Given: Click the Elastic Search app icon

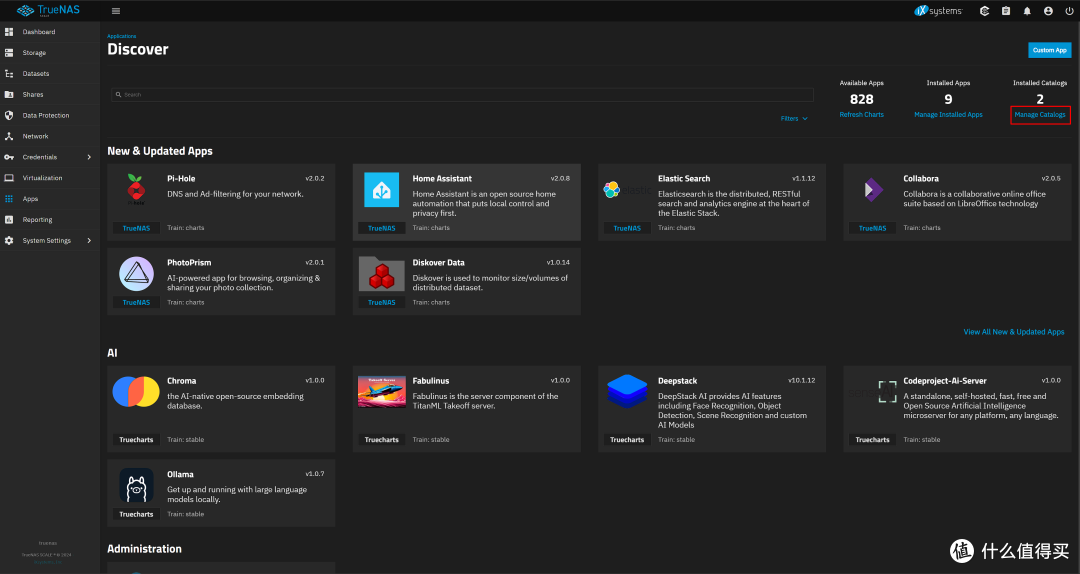Looking at the screenshot, I should point(627,189).
